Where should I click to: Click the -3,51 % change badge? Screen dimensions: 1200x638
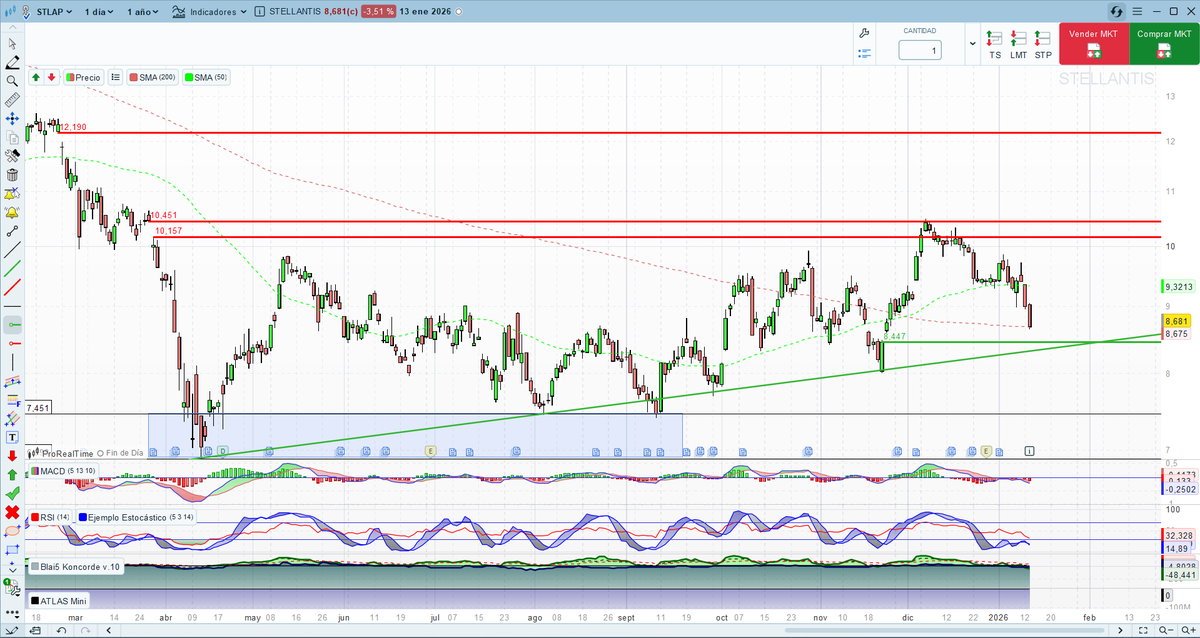click(x=377, y=12)
